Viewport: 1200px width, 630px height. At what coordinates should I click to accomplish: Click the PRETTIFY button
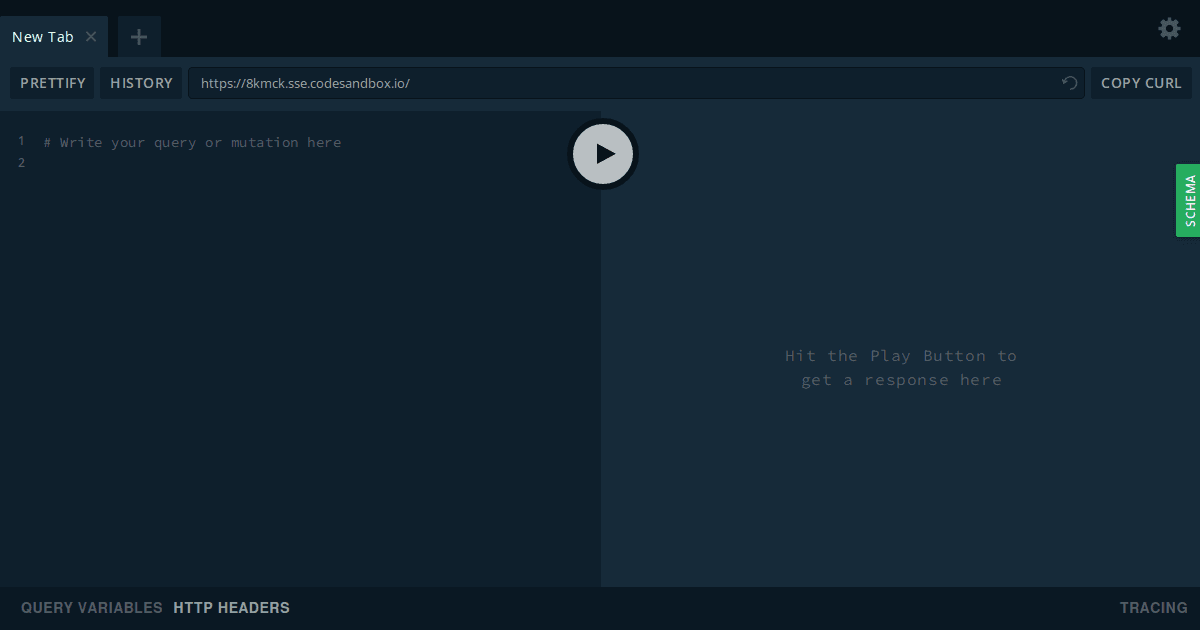click(x=52, y=83)
